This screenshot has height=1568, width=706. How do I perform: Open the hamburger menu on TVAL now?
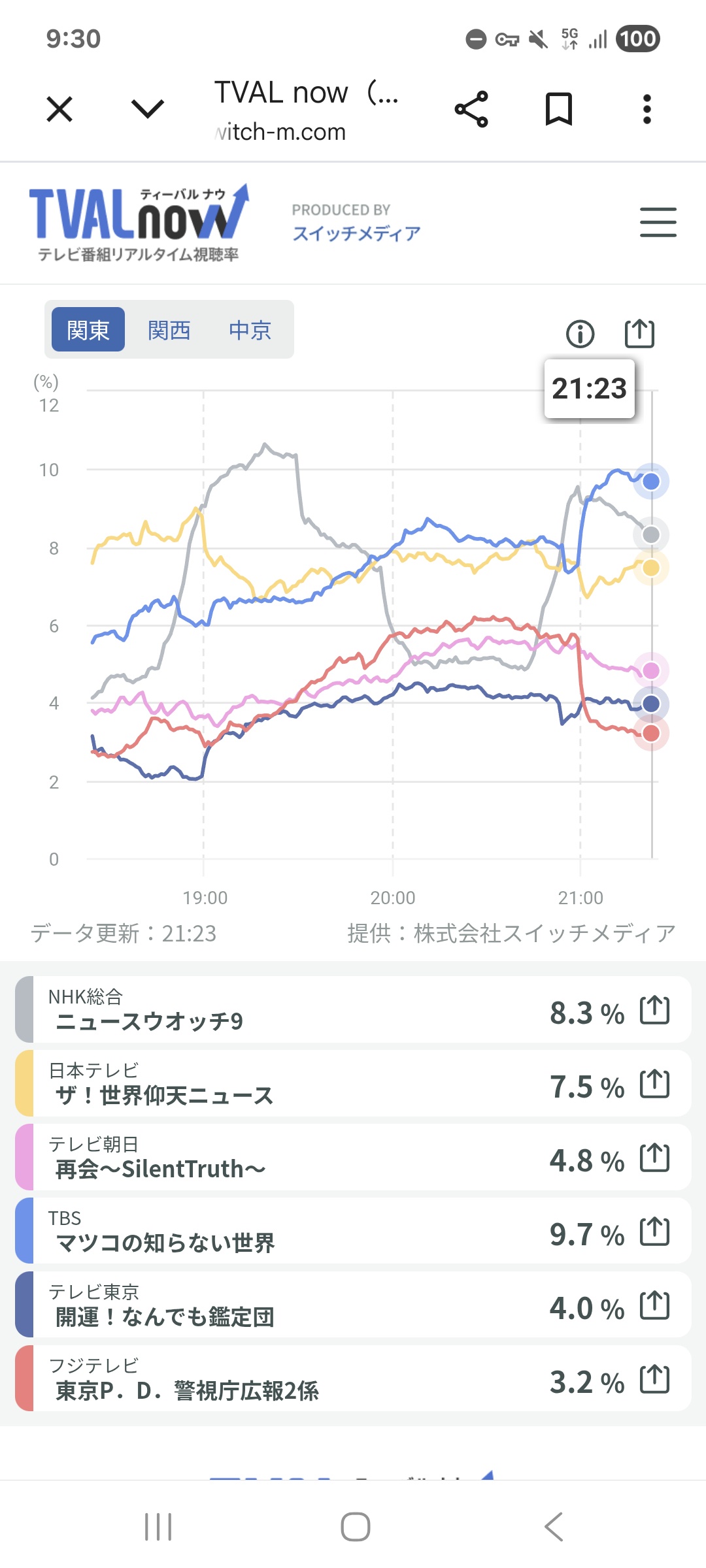pyautogui.click(x=658, y=222)
